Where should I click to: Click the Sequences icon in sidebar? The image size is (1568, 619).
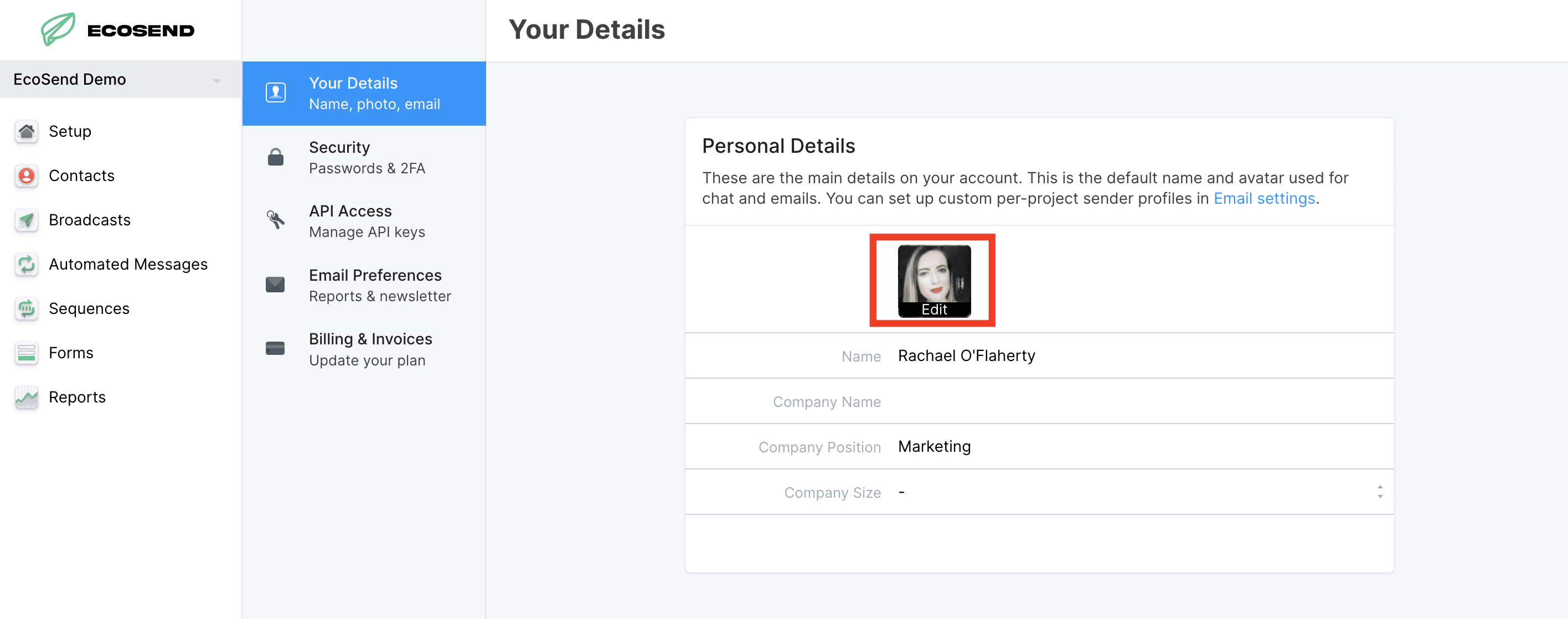[26, 309]
